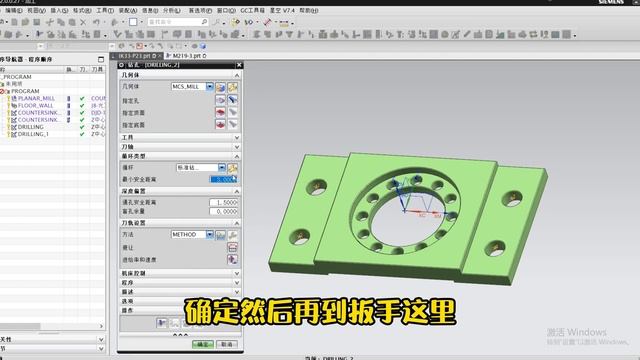Expand the 描述 section in dialog

point(180,292)
